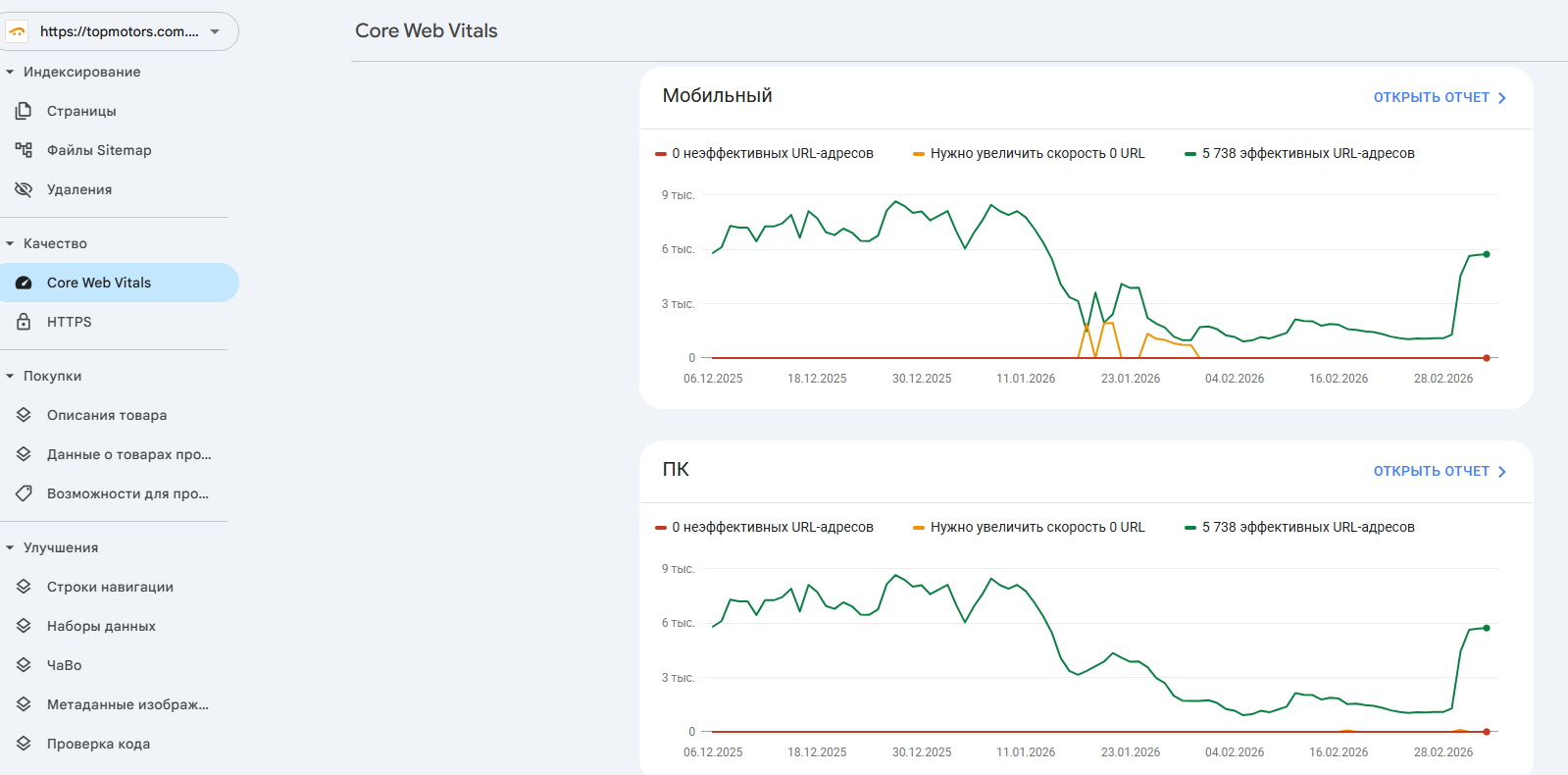
Task: Open Строки навигации report
Action: (x=110, y=587)
